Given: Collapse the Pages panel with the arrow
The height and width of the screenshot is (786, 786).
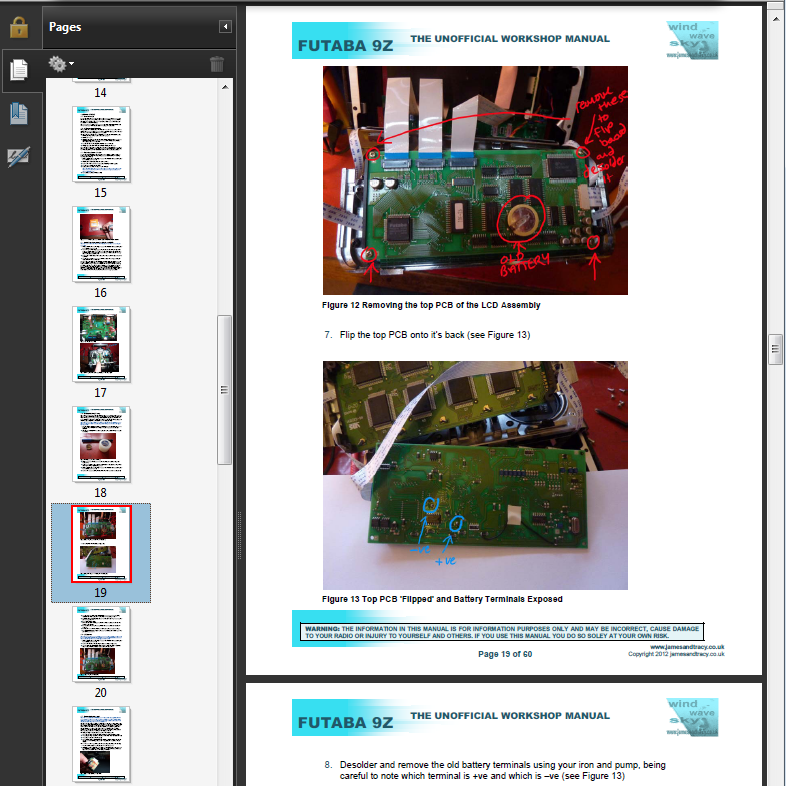Looking at the screenshot, I should click(x=226, y=27).
